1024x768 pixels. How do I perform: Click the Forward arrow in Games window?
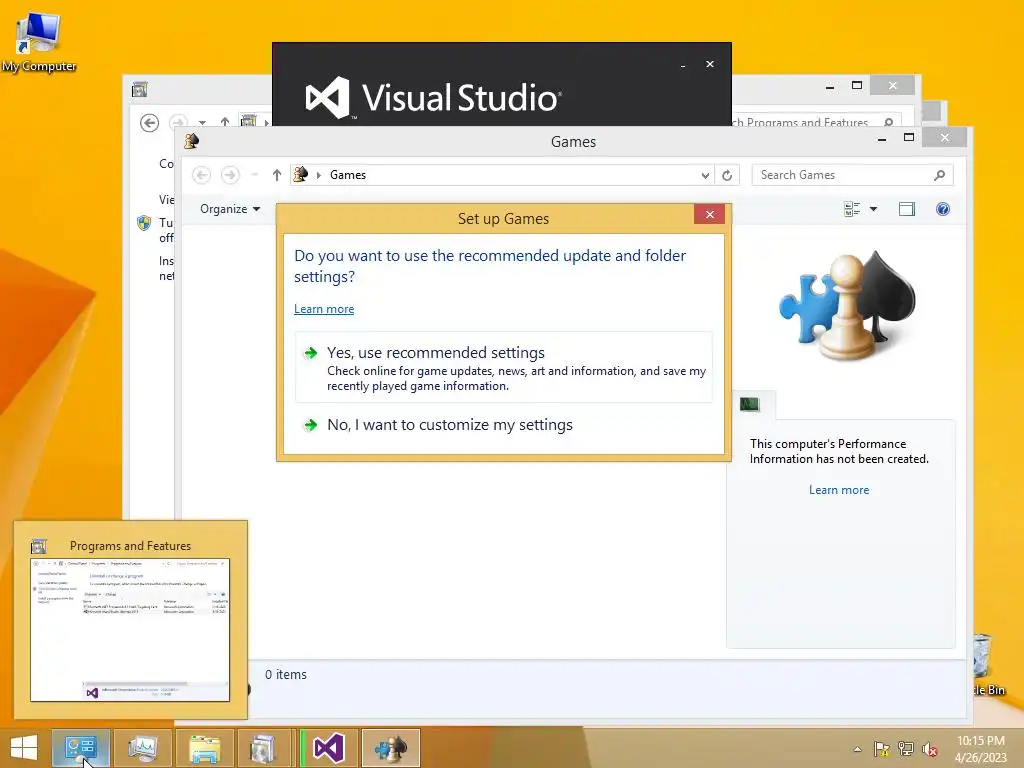[230, 175]
